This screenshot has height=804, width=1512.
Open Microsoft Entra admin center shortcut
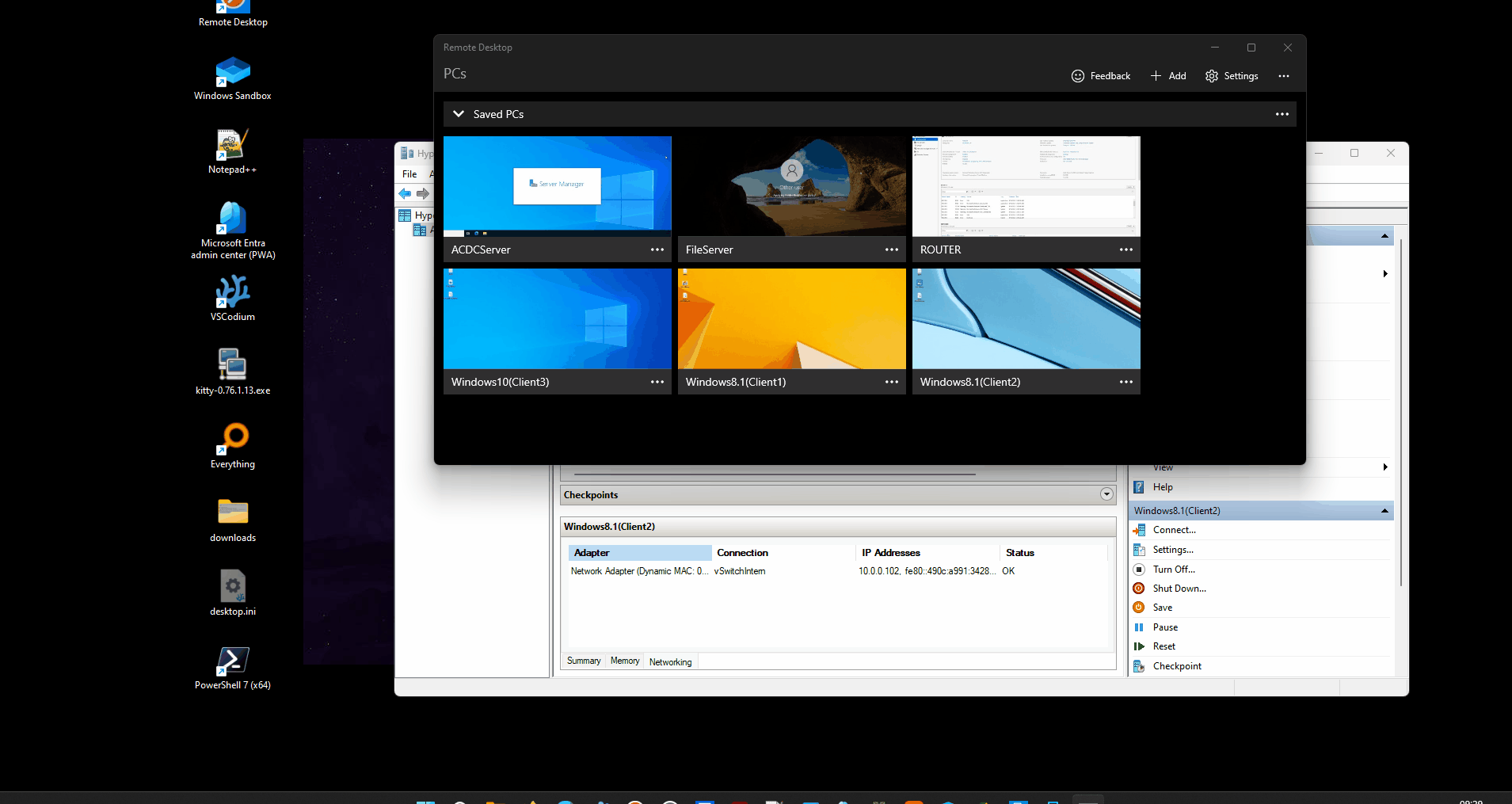233,231
